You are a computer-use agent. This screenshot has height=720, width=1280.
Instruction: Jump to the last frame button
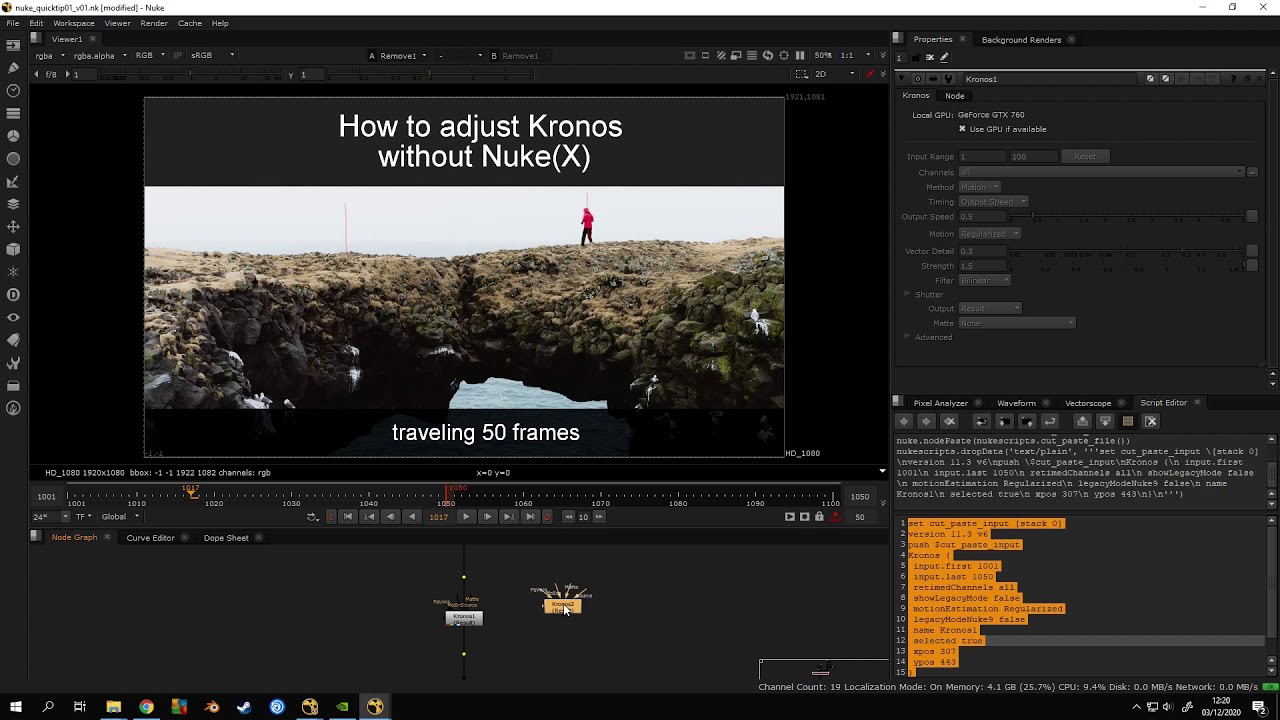coord(530,517)
